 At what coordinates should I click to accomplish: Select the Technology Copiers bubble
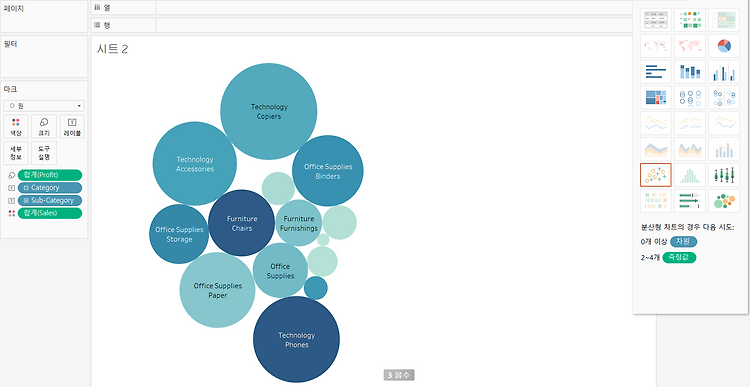268,111
